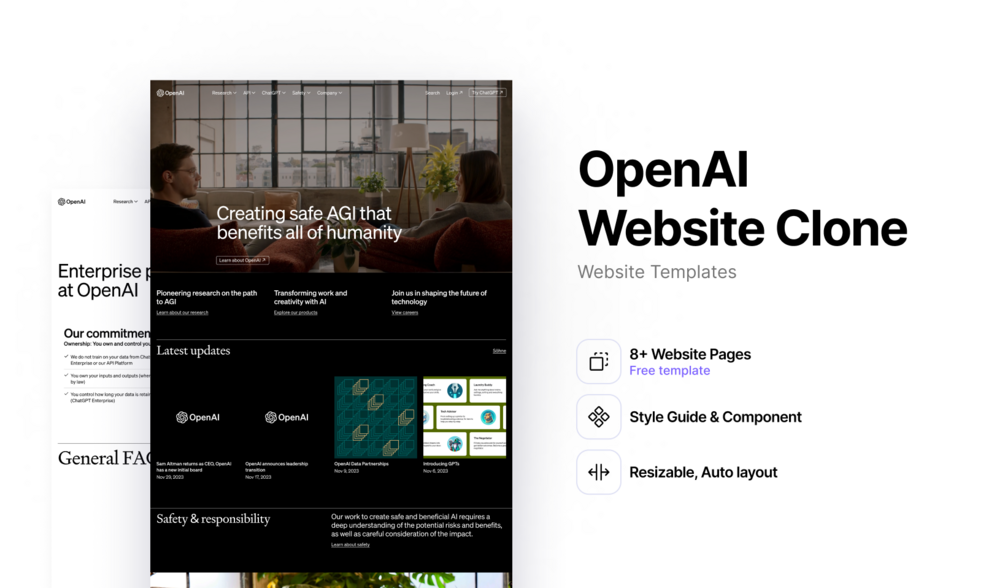This screenshot has height=588, width=1005.
Task: Click the Our commitment heading on Enterprise page
Action: coord(106,333)
